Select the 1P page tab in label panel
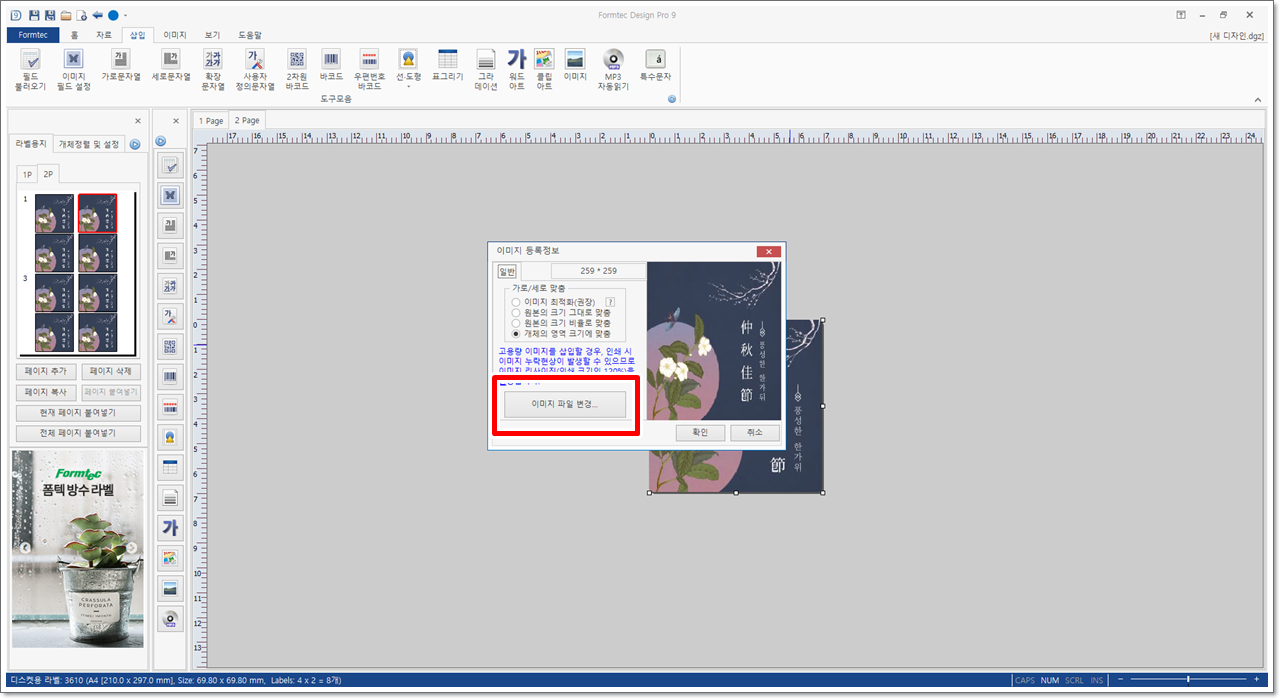1280x699 pixels. (28, 174)
